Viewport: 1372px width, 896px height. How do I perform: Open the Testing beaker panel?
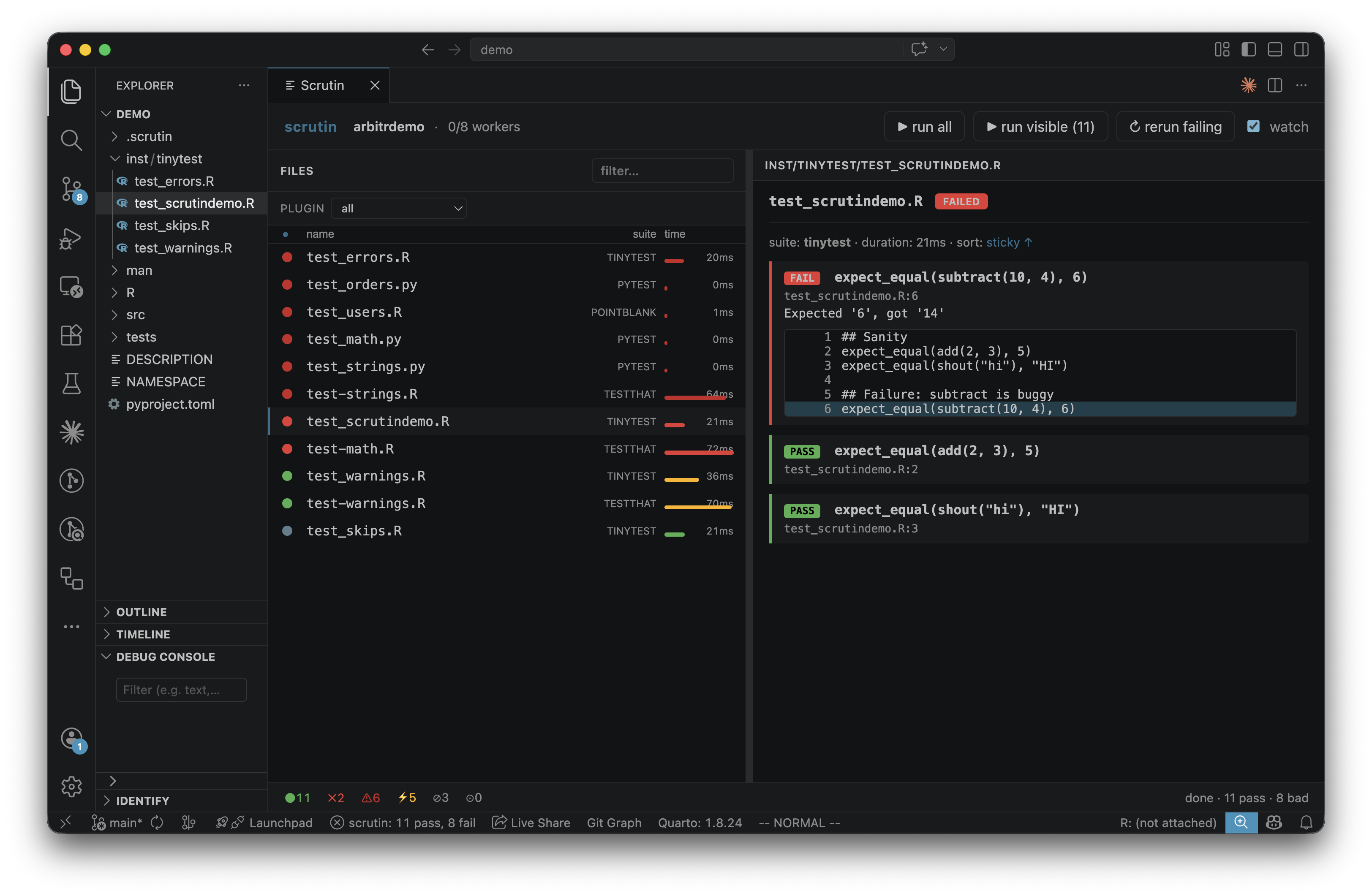[x=71, y=384]
